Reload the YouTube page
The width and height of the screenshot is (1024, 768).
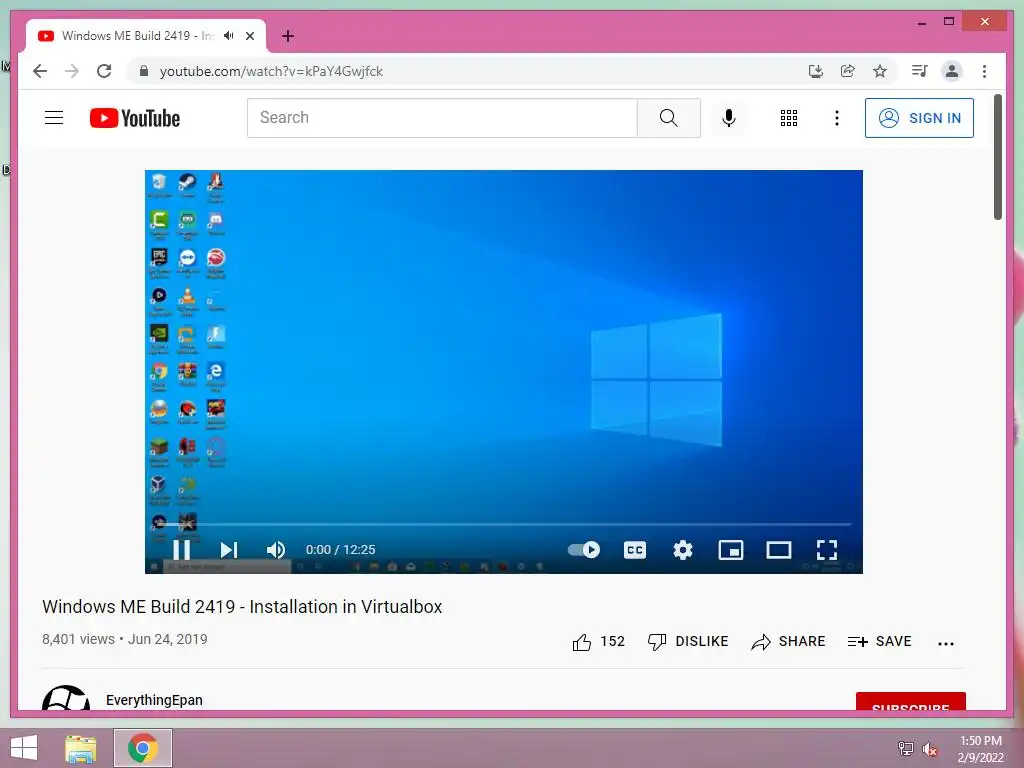104,71
